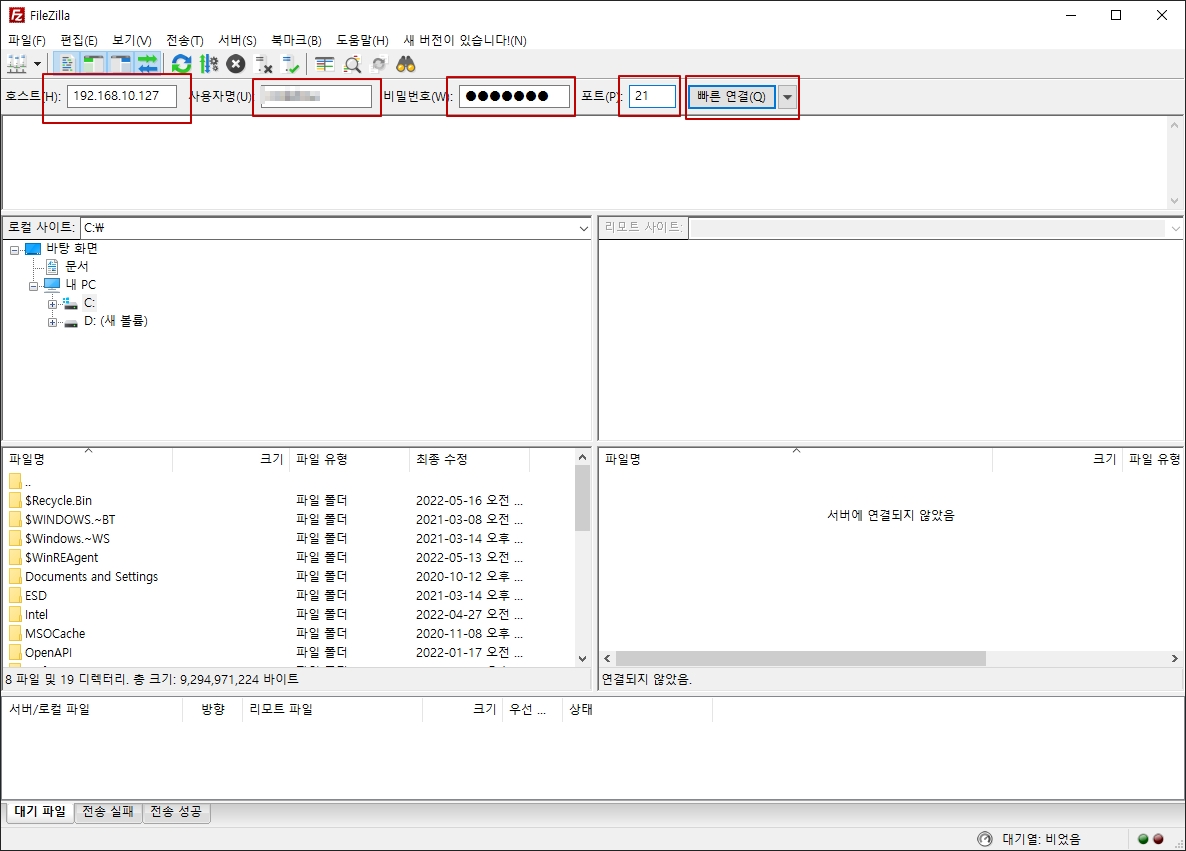Expand the D: (새 볼륨) drive node
This screenshot has width=1186, height=851.
click(52, 322)
